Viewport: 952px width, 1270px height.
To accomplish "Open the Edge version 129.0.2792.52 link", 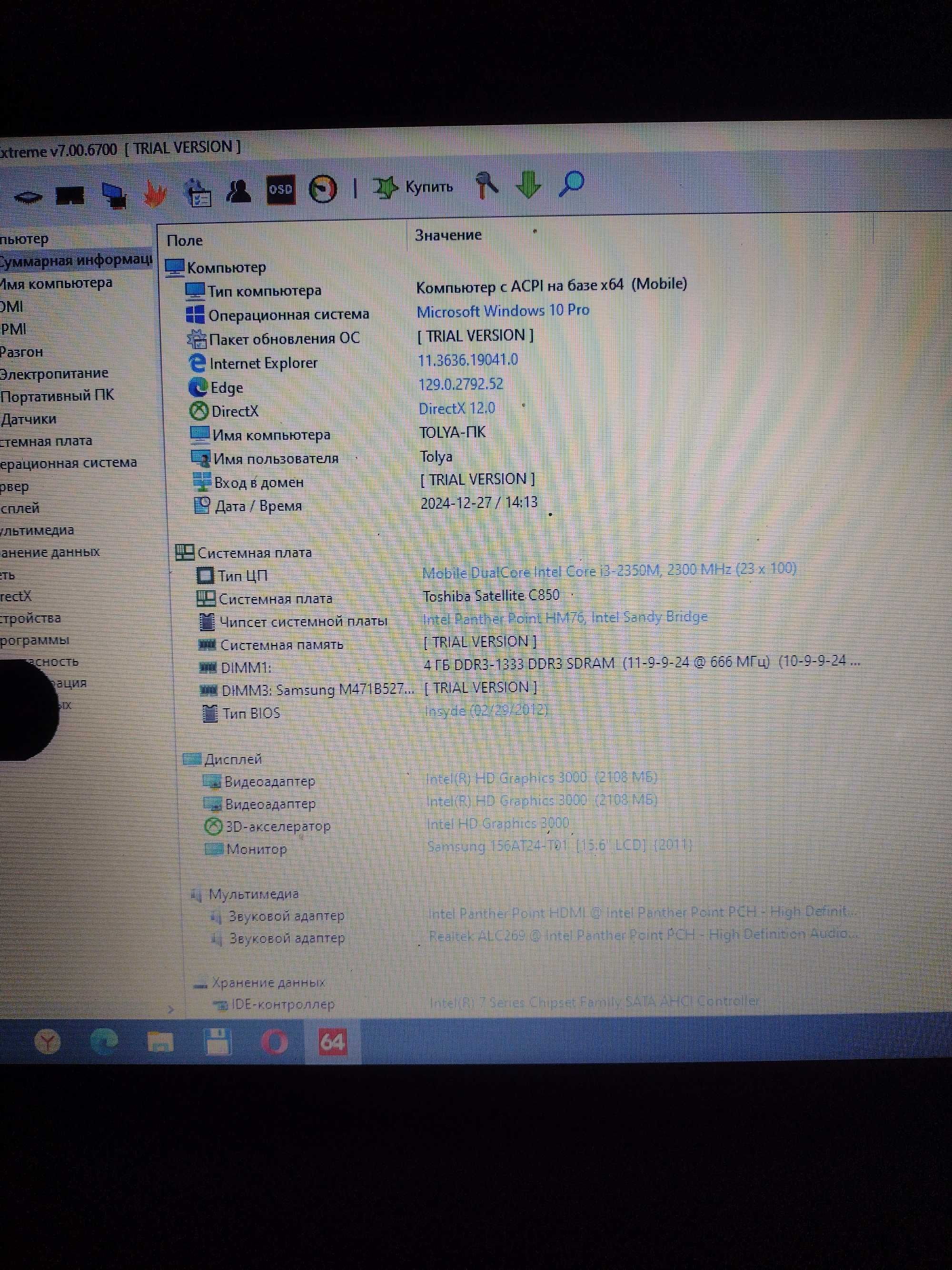I will coord(461,384).
